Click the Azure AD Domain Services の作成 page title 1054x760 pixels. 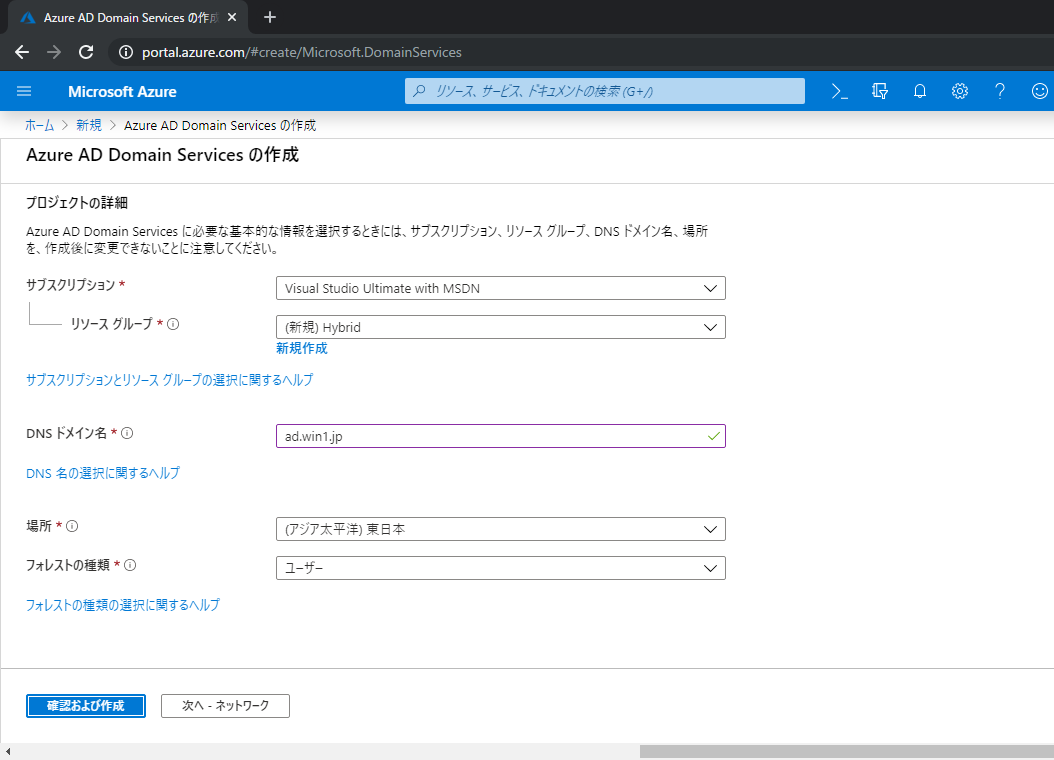click(x=162, y=155)
